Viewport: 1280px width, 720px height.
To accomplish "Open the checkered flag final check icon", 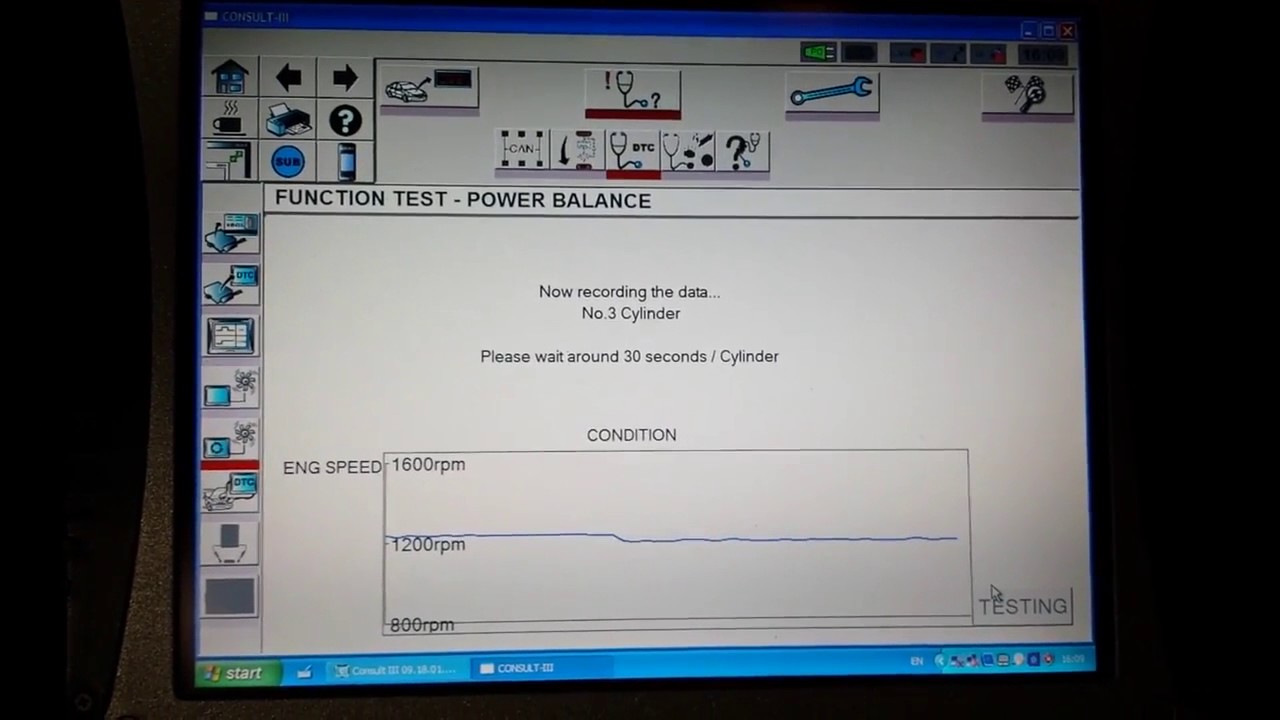I will pos(1027,94).
